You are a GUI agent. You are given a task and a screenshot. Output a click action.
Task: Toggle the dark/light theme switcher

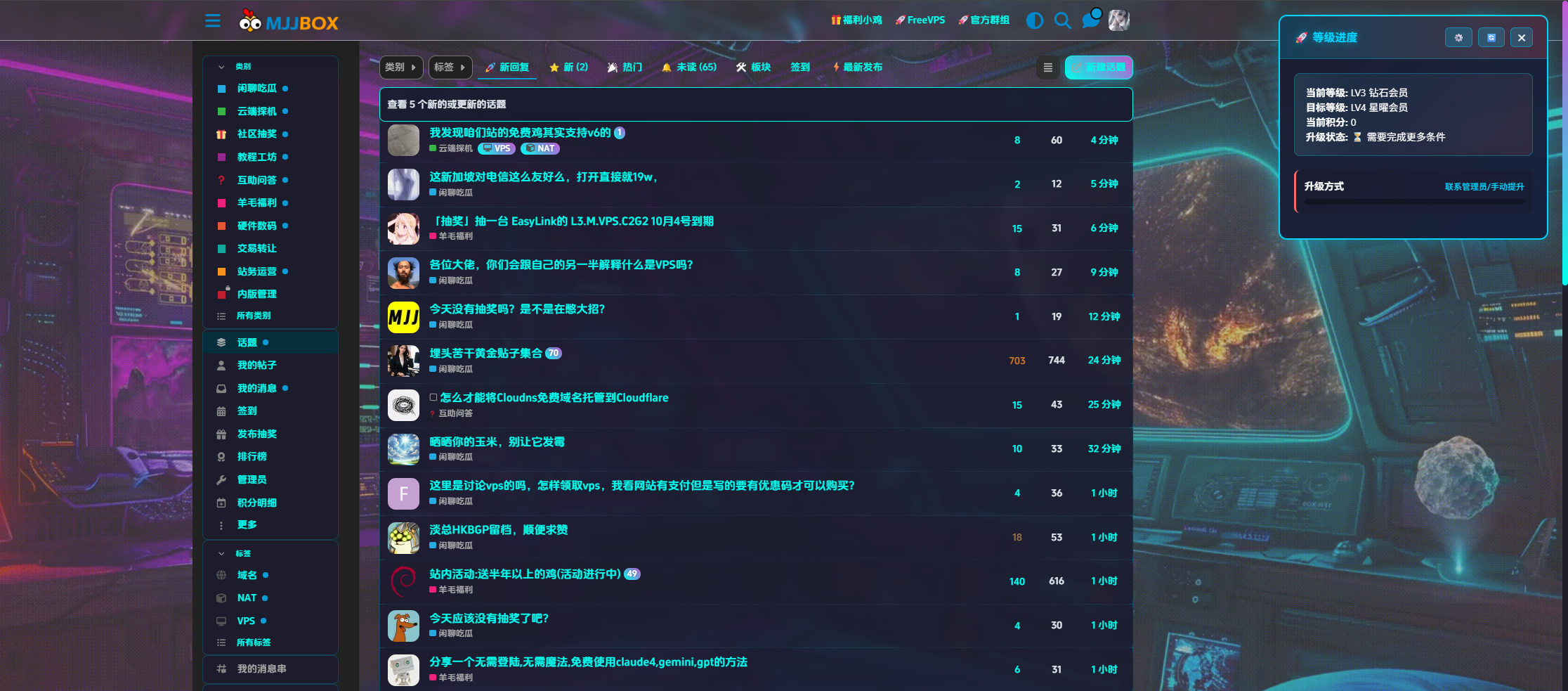(1034, 20)
